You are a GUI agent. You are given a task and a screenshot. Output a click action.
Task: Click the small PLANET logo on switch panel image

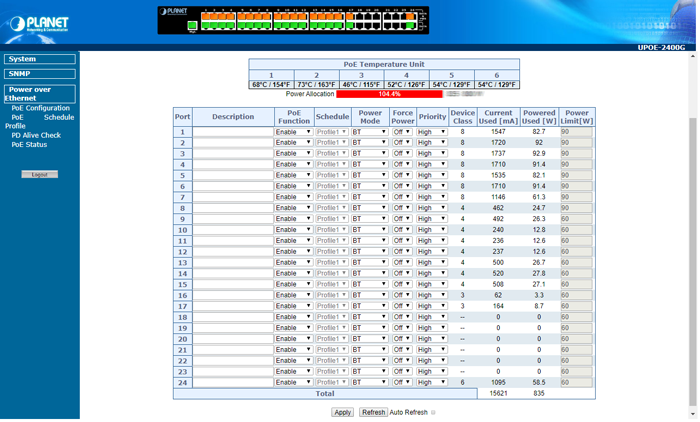(173, 12)
